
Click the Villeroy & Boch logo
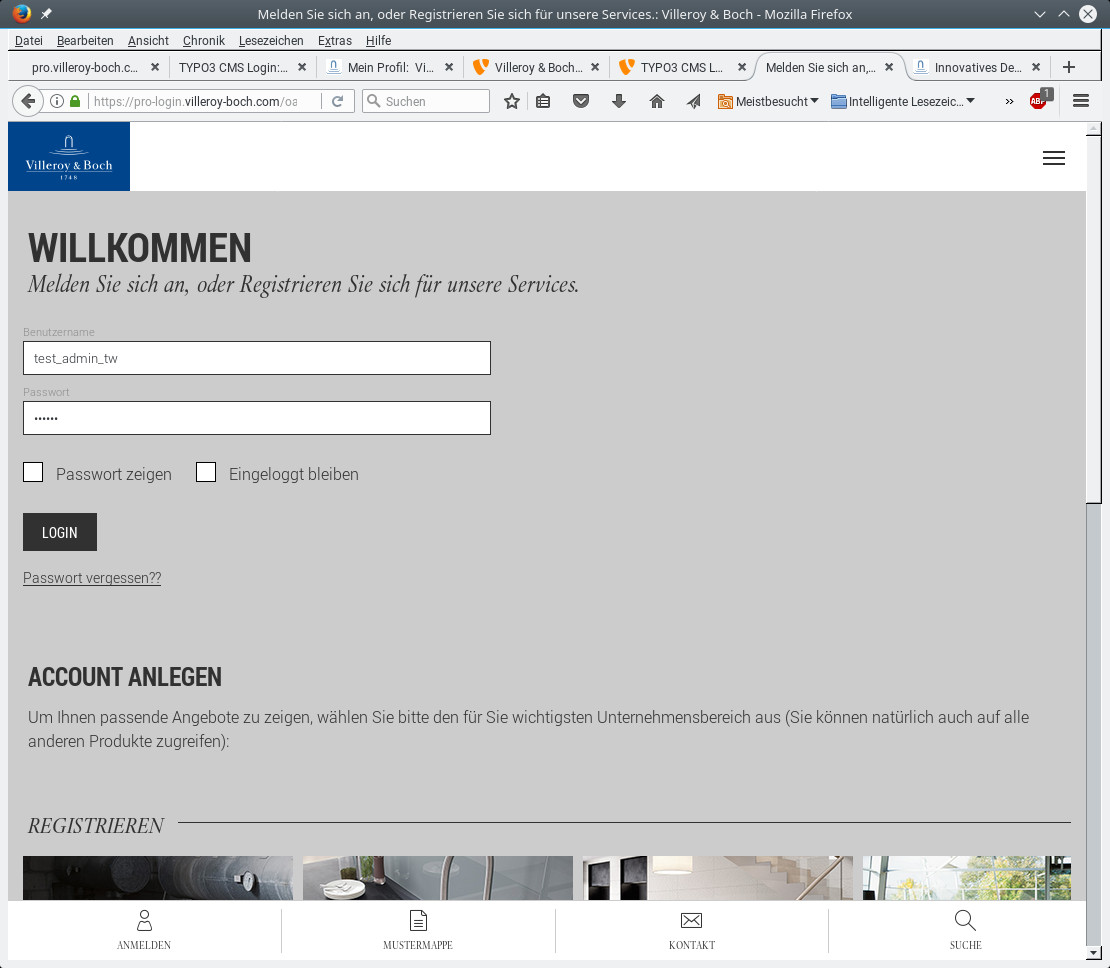(x=69, y=156)
